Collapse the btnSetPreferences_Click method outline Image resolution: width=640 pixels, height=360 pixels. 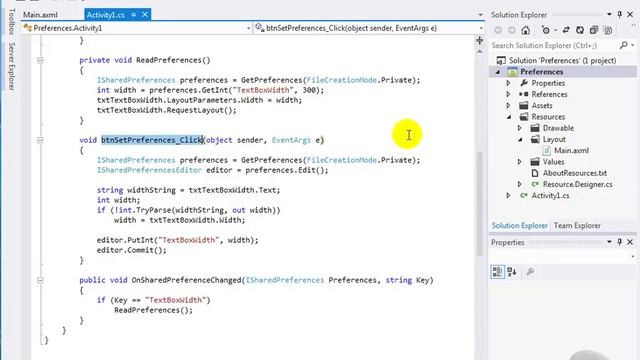40,140
